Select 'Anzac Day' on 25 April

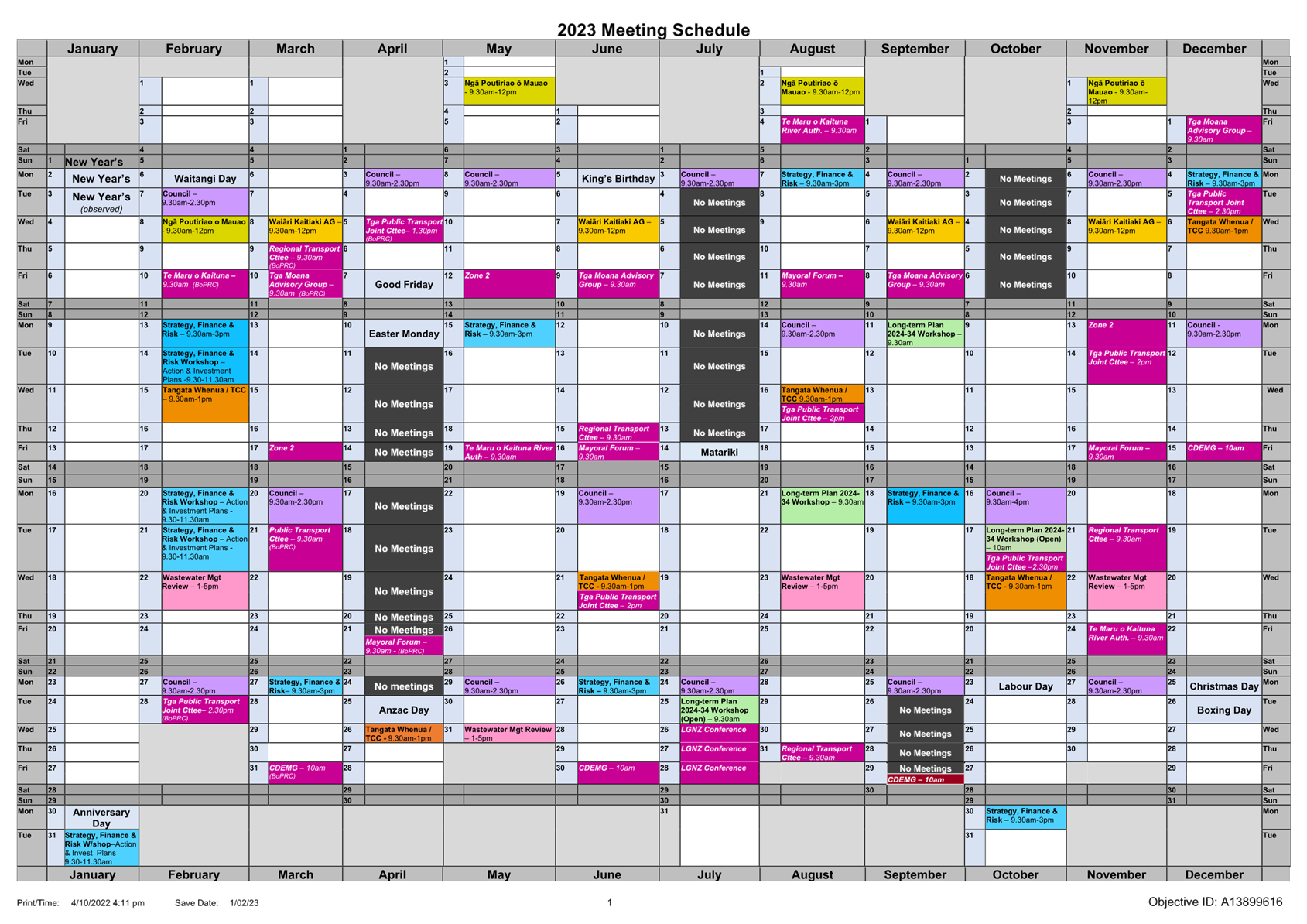tap(403, 710)
